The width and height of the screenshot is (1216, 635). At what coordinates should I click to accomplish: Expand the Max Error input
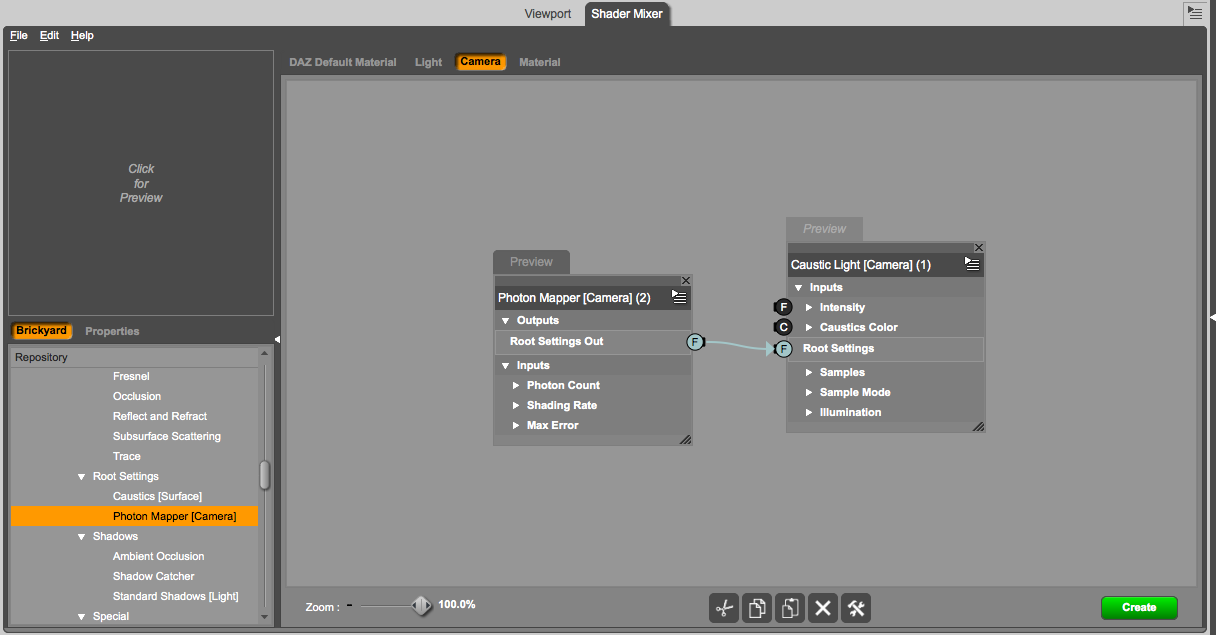coord(517,426)
